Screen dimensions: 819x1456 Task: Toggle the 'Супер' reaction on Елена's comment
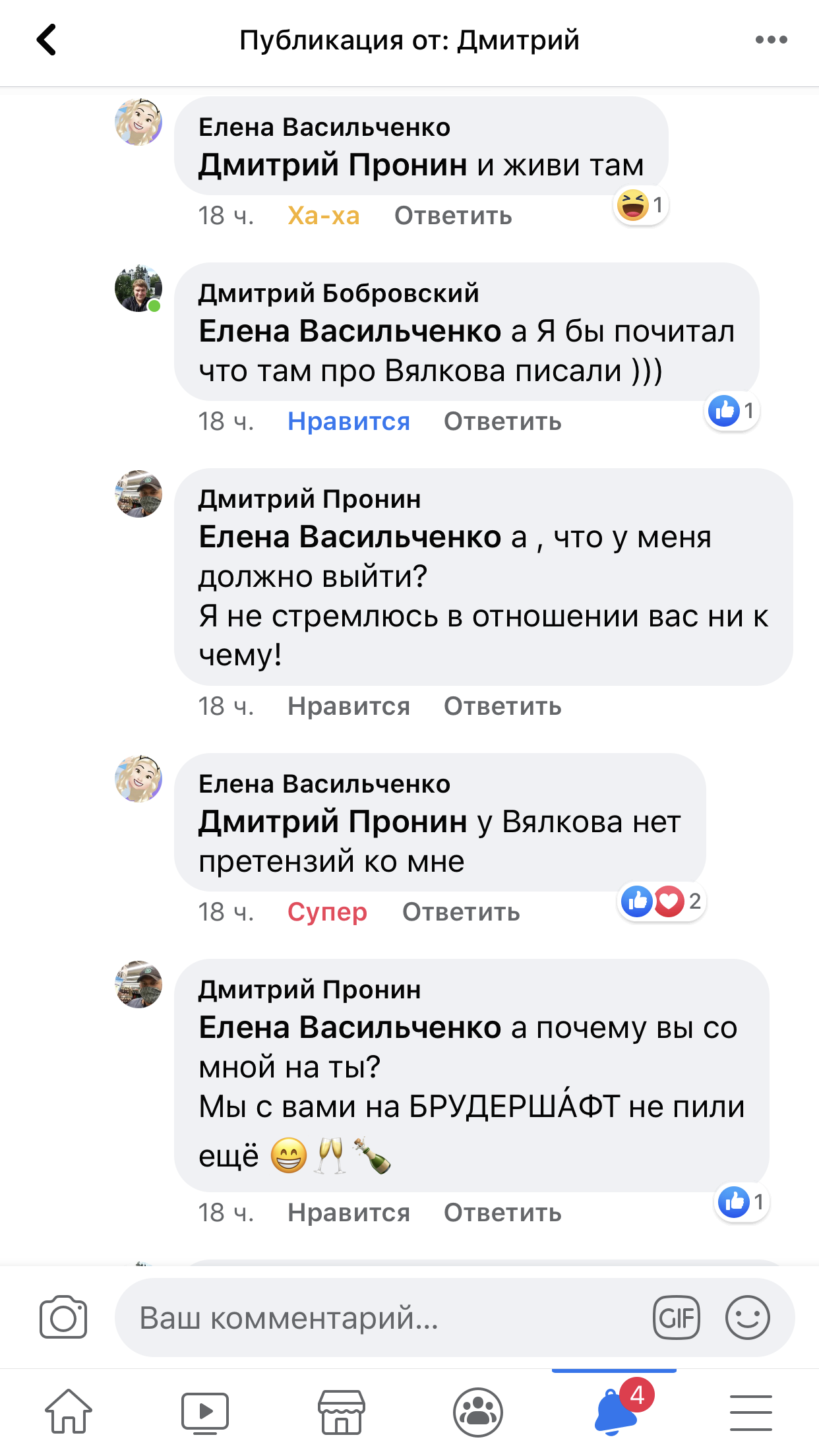[327, 912]
